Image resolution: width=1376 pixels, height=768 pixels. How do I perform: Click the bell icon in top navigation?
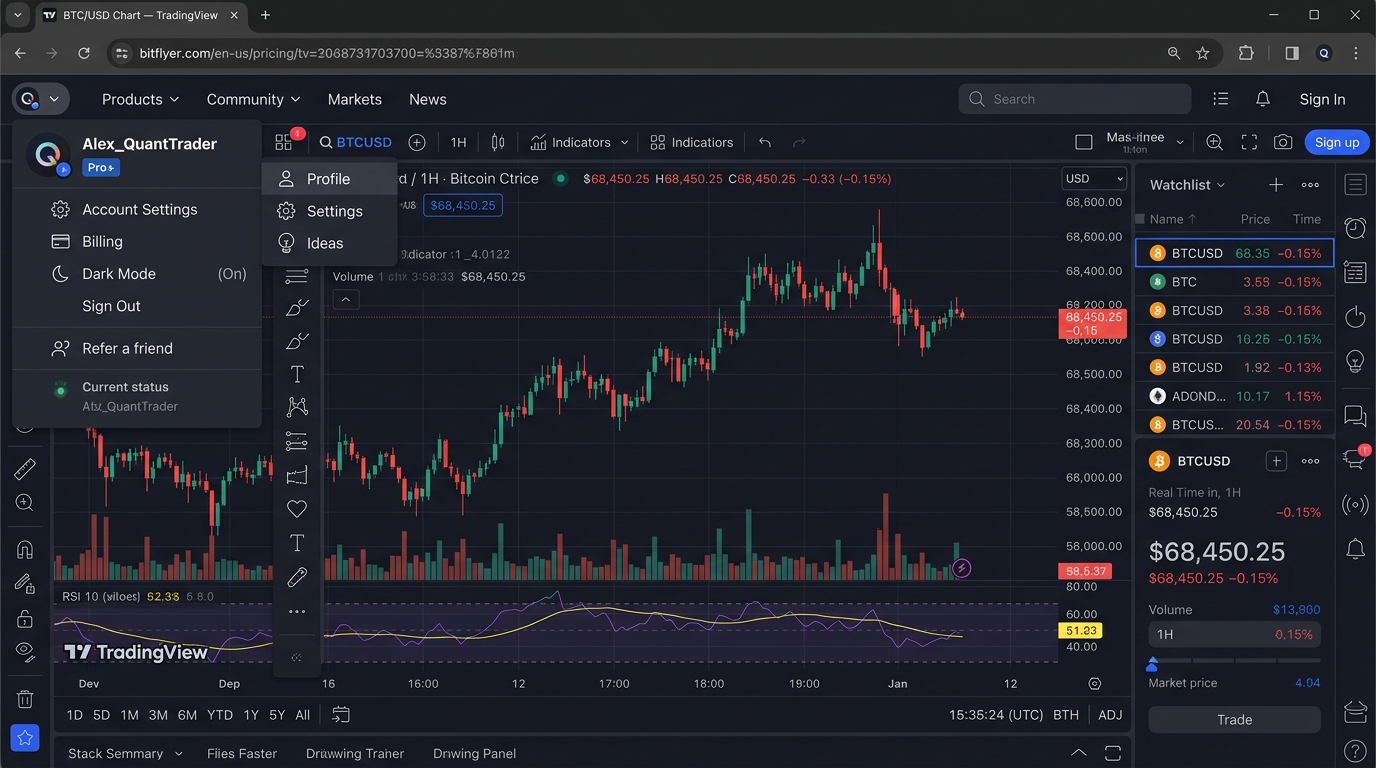[1263, 99]
